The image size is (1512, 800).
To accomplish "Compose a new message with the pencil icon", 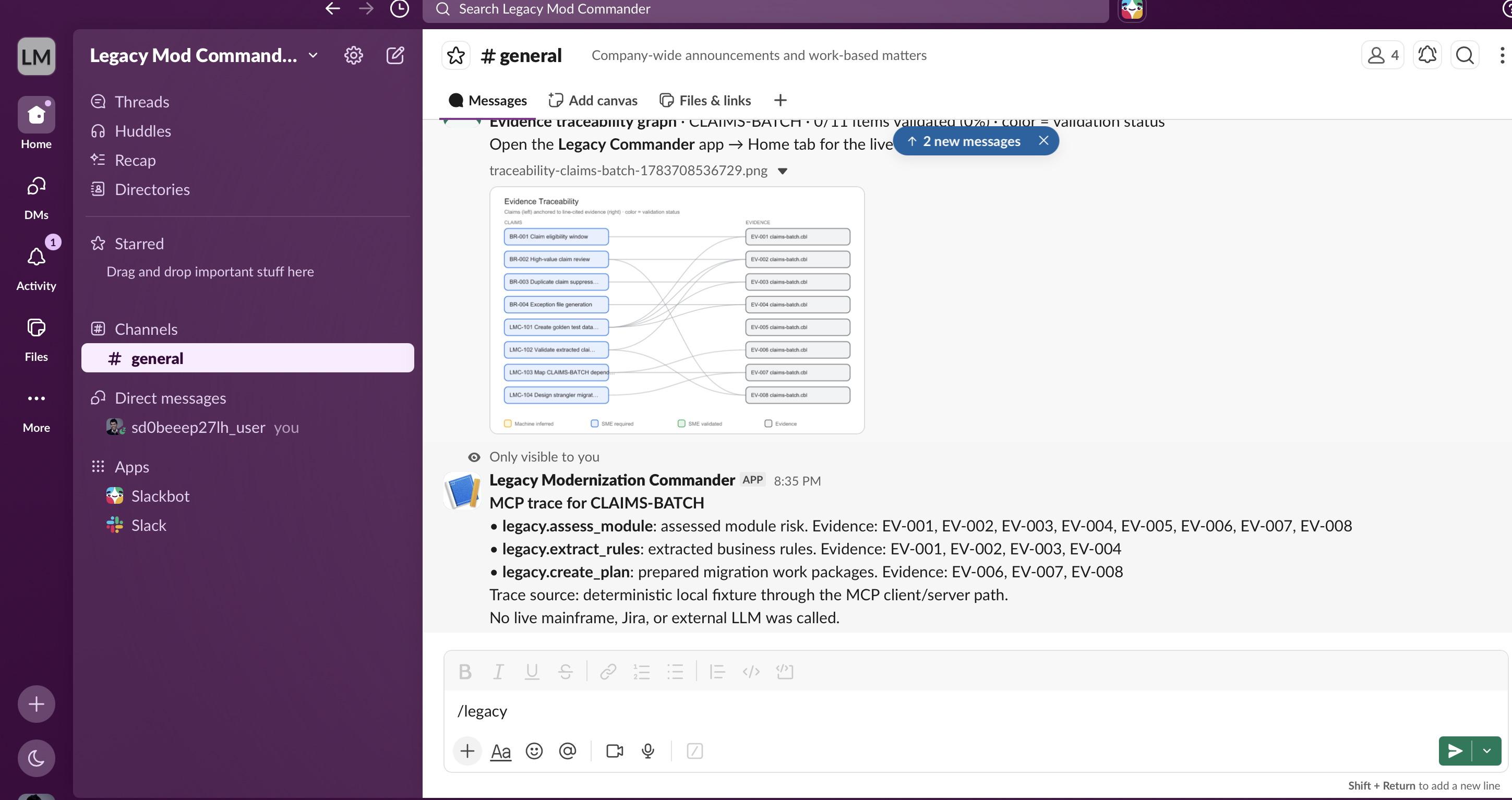I will [x=395, y=55].
